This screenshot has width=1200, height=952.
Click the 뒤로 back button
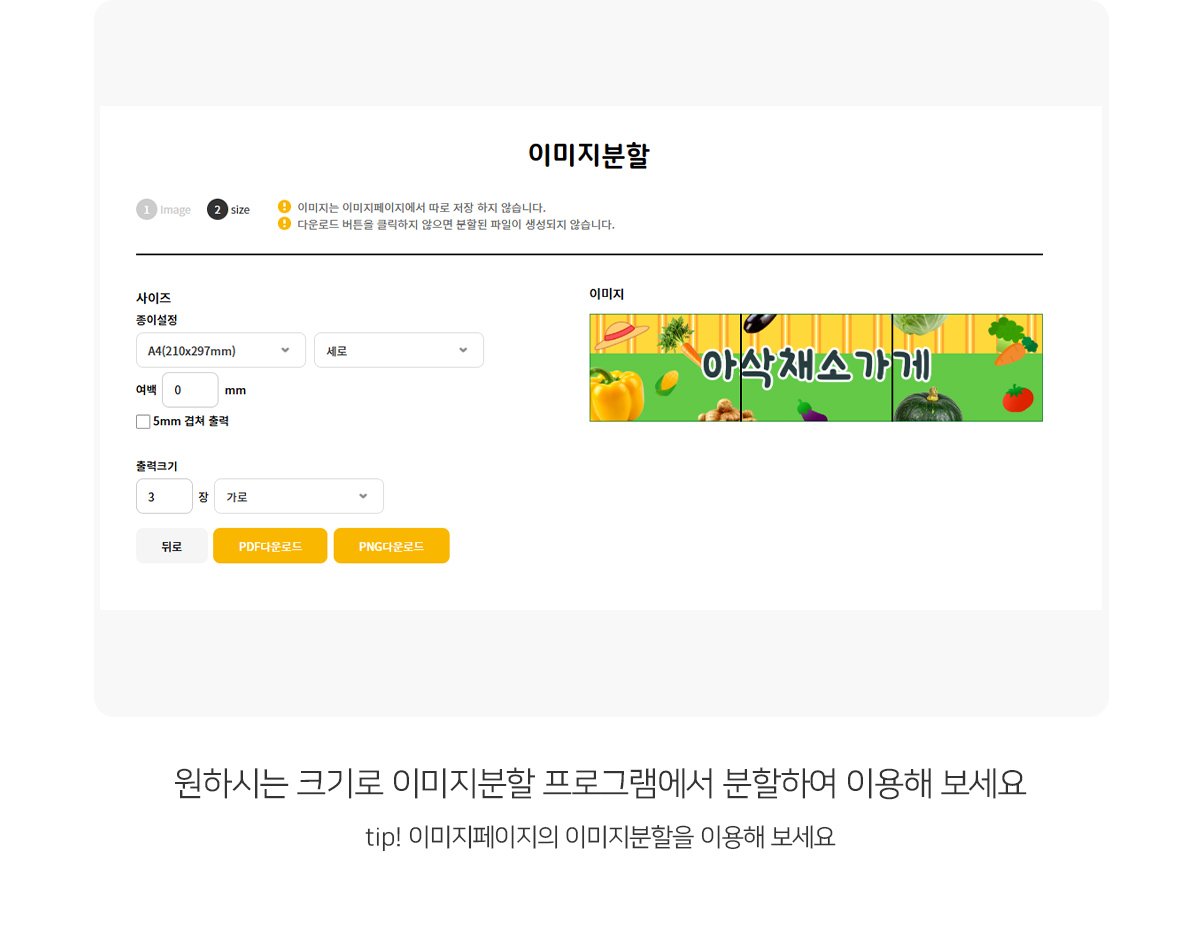click(x=172, y=546)
